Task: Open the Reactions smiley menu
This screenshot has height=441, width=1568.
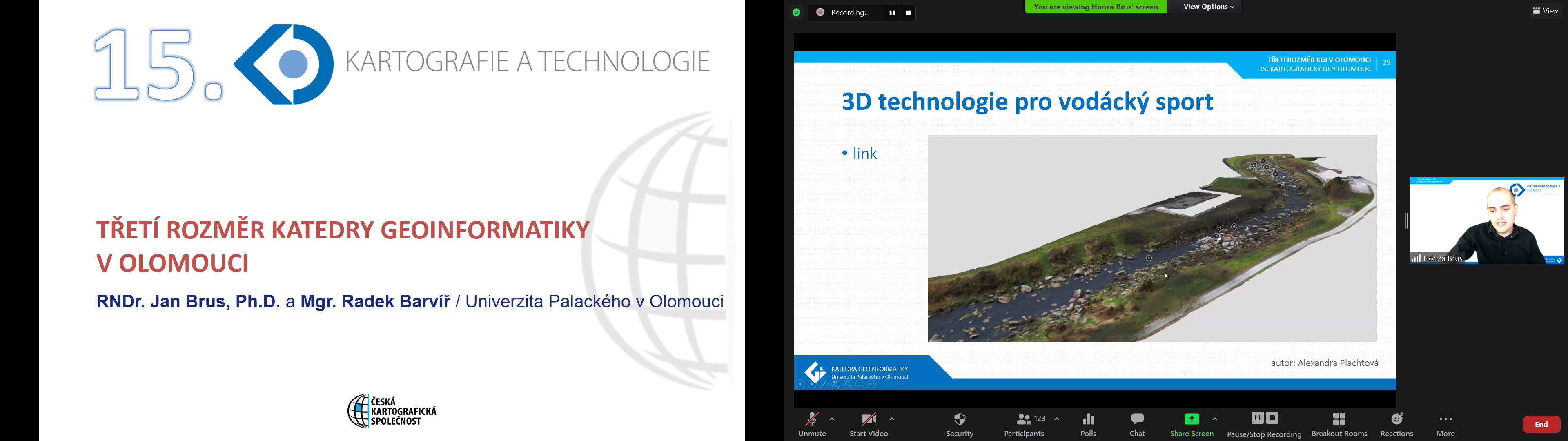Action: (x=1397, y=424)
